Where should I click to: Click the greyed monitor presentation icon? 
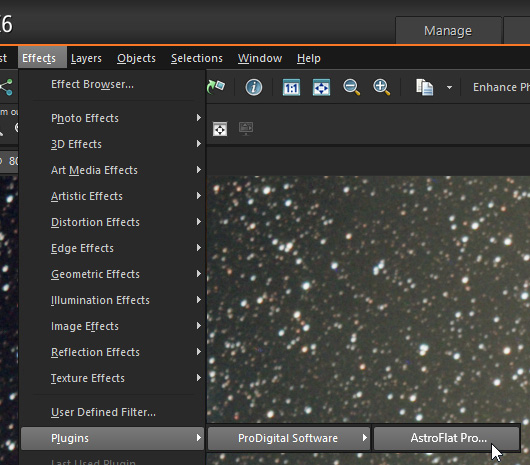pos(246,129)
